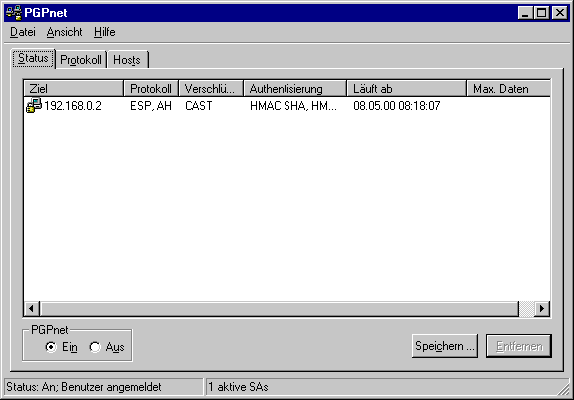Open the Datei menu
Screen dimensions: 574x400
click(23, 32)
